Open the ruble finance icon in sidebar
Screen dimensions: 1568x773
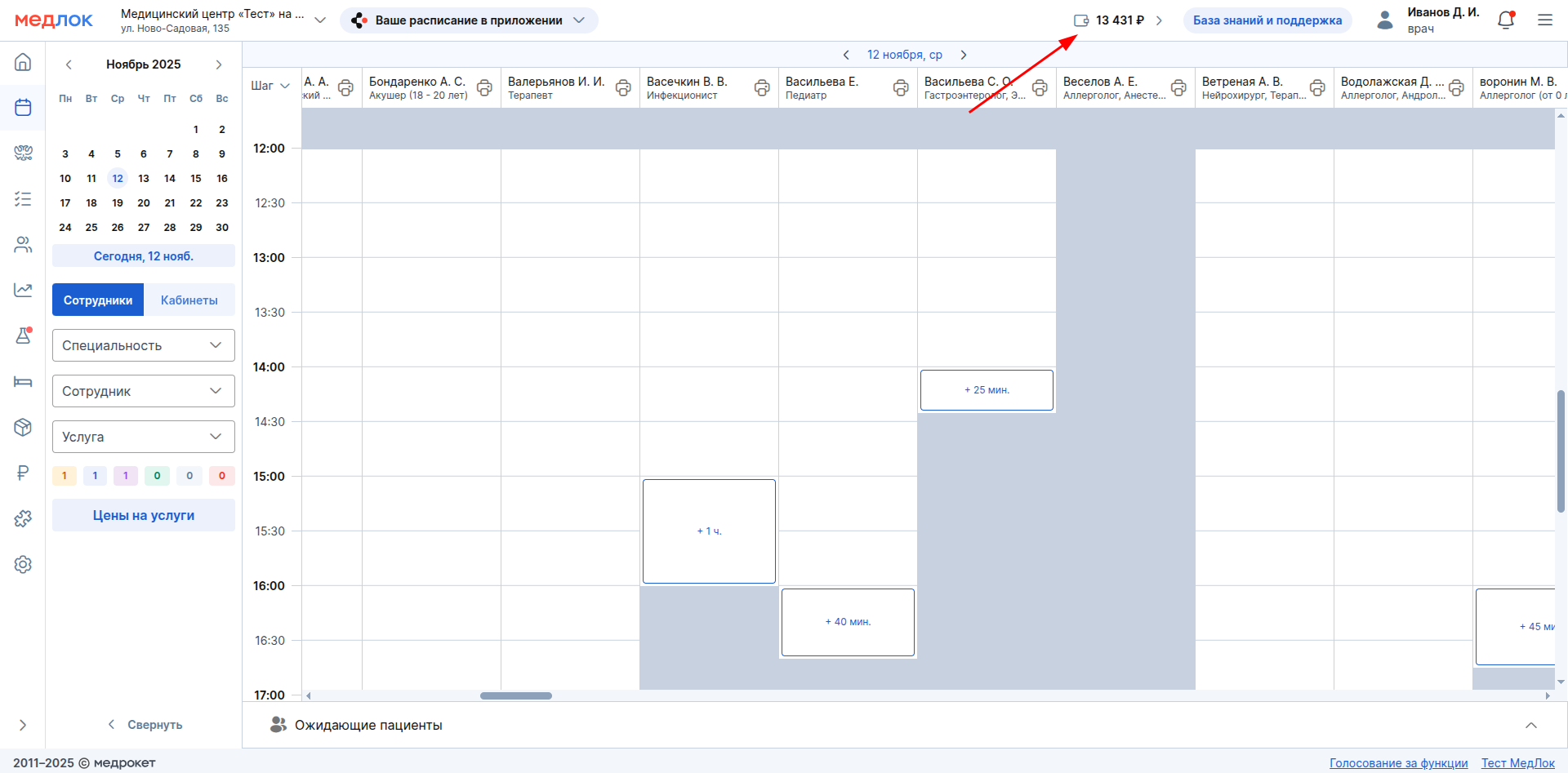(x=23, y=473)
